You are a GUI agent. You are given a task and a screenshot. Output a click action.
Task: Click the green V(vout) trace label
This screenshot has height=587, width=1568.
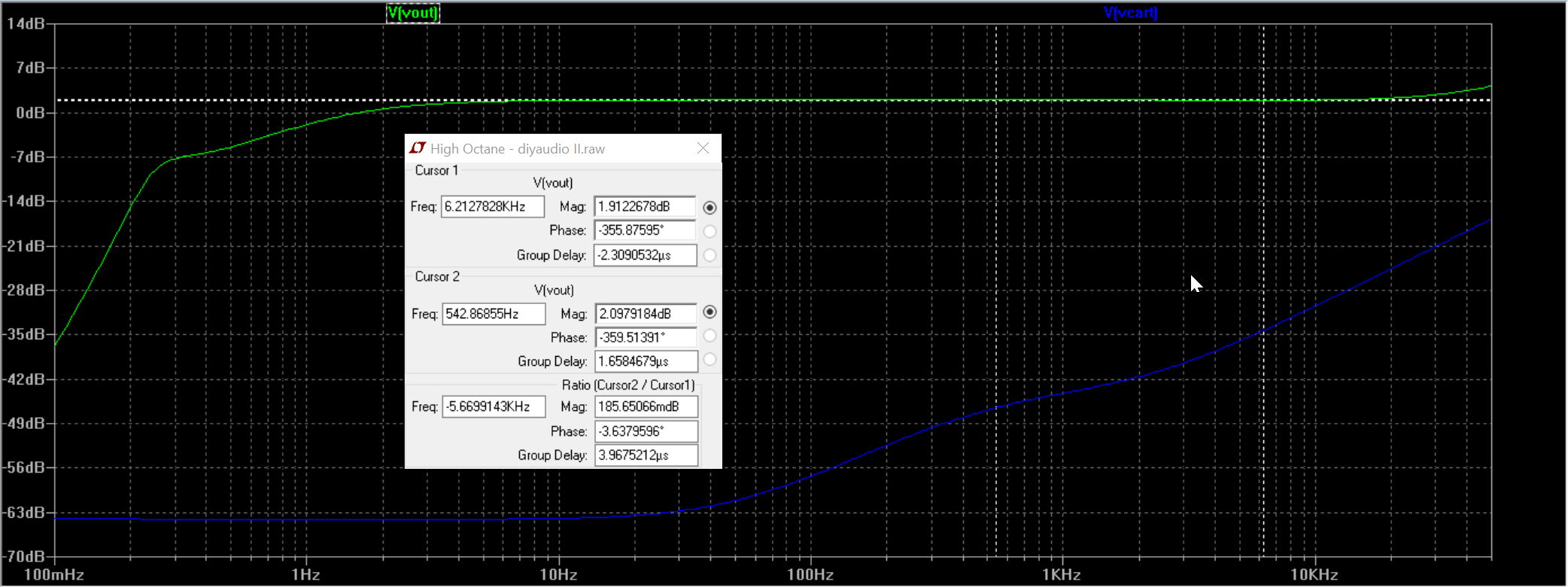pos(413,13)
